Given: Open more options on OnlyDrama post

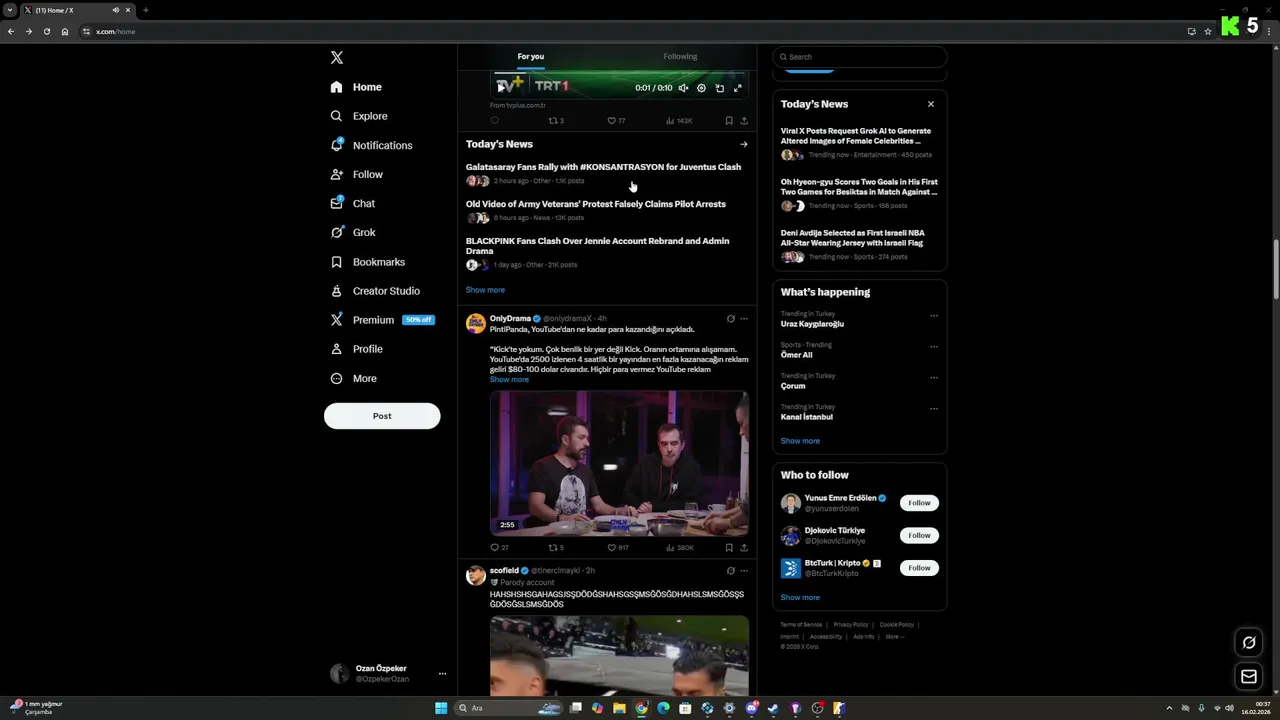Looking at the screenshot, I should tap(744, 319).
